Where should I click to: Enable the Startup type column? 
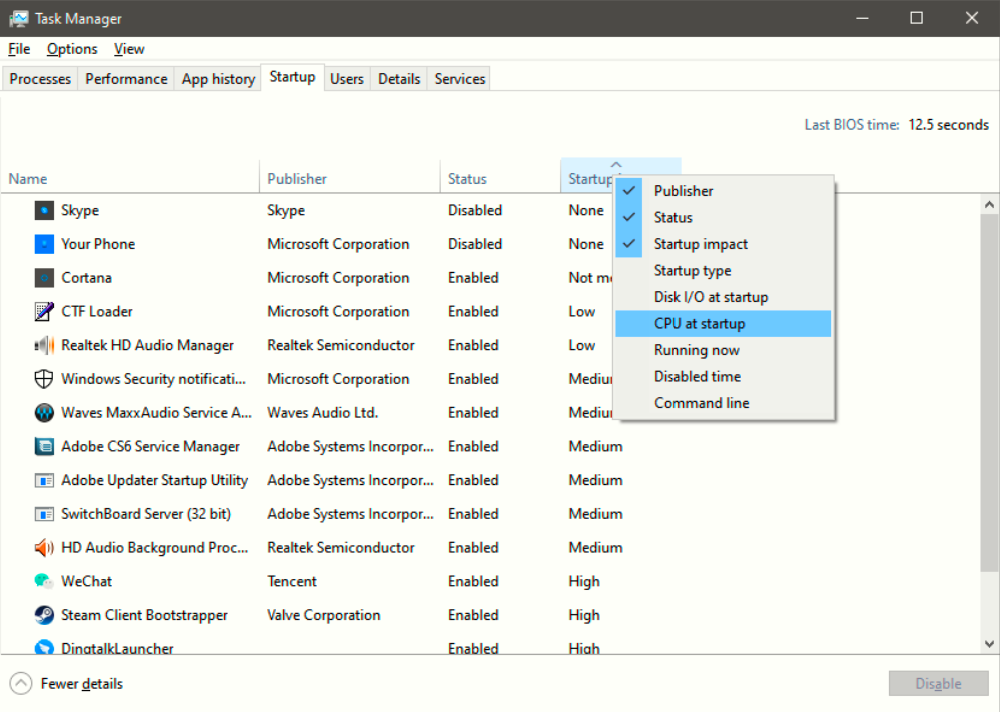[723, 271]
